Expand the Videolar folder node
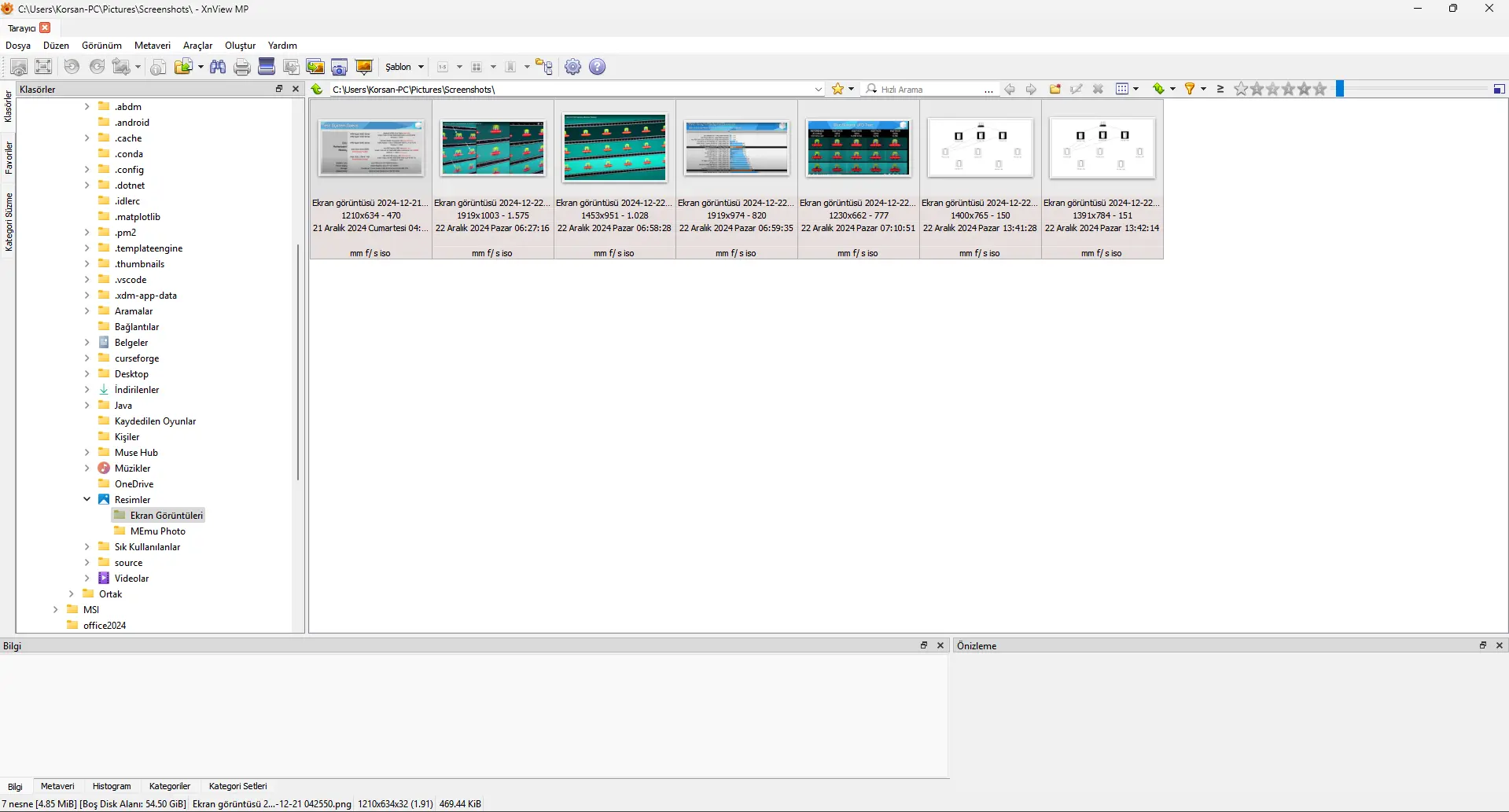Viewport: 1509px width, 812px height. coord(87,578)
